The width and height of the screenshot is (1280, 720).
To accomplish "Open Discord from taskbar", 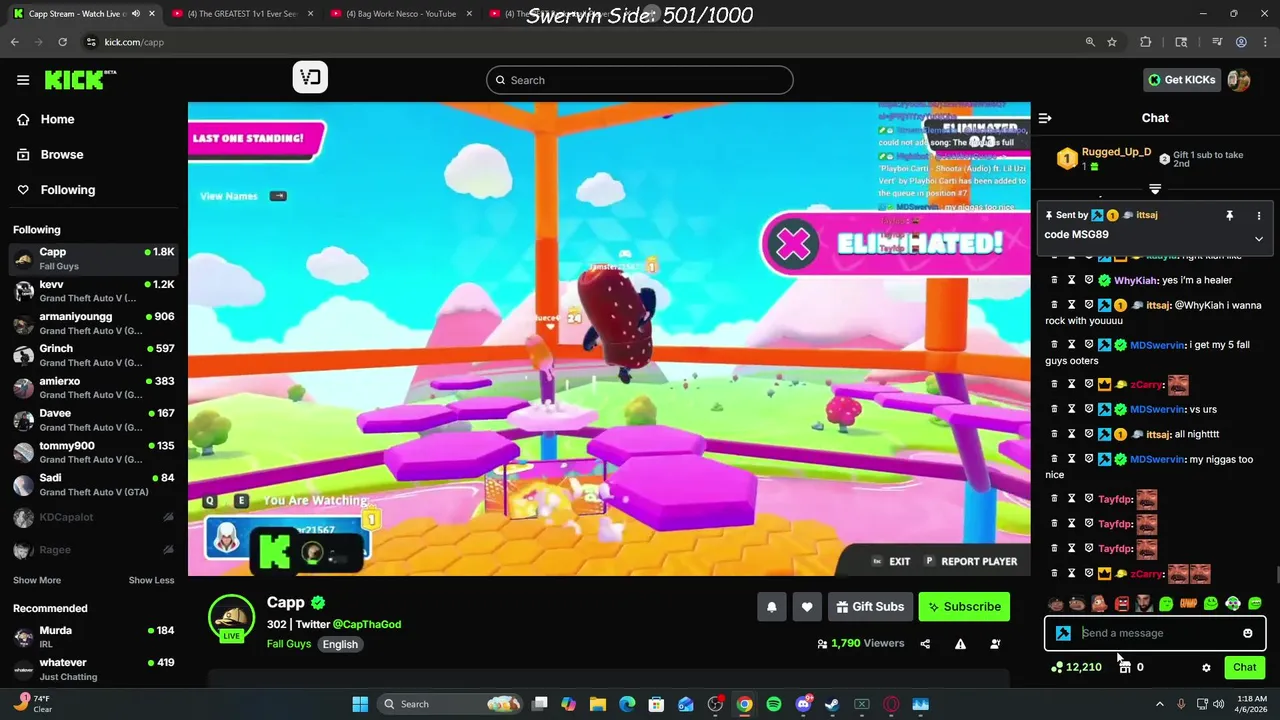I will [803, 704].
